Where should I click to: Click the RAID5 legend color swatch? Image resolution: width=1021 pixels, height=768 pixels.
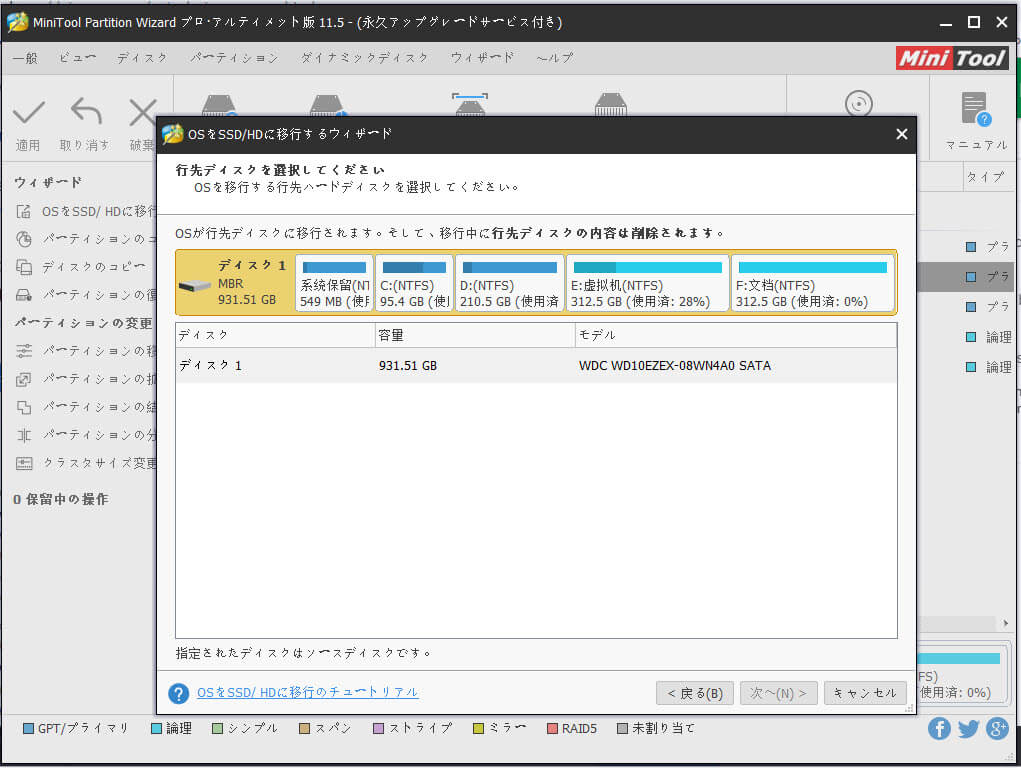click(x=552, y=728)
